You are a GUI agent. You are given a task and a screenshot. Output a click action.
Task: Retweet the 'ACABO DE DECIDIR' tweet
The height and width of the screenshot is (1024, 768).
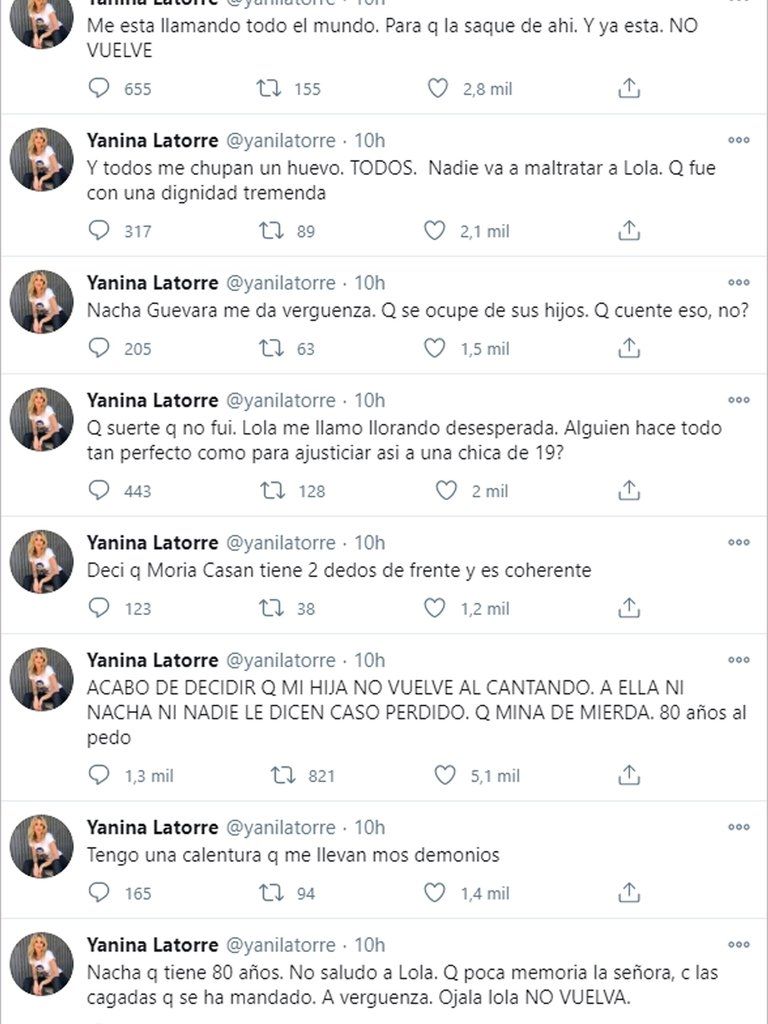[x=283, y=775]
